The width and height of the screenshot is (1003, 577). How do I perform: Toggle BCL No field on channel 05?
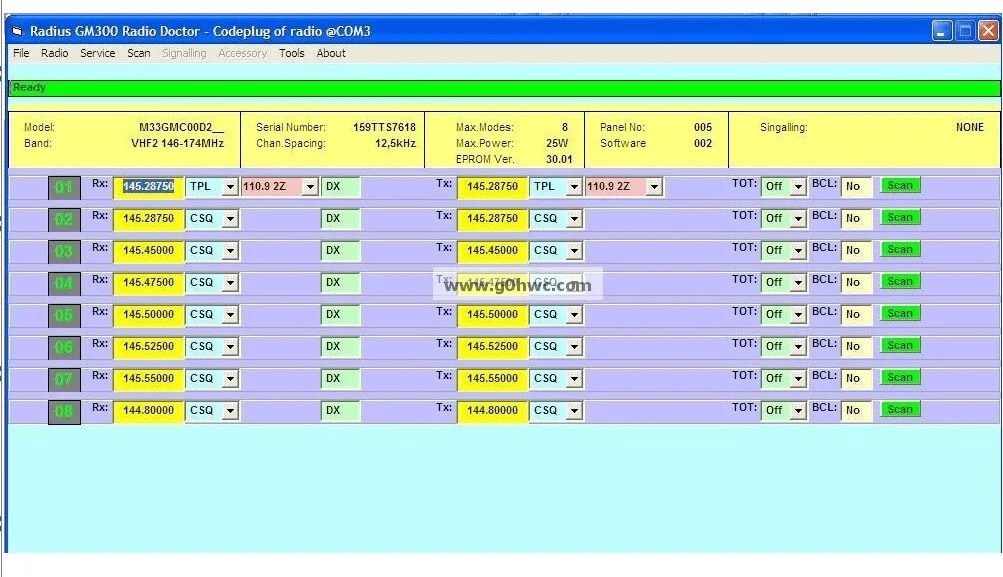(856, 315)
